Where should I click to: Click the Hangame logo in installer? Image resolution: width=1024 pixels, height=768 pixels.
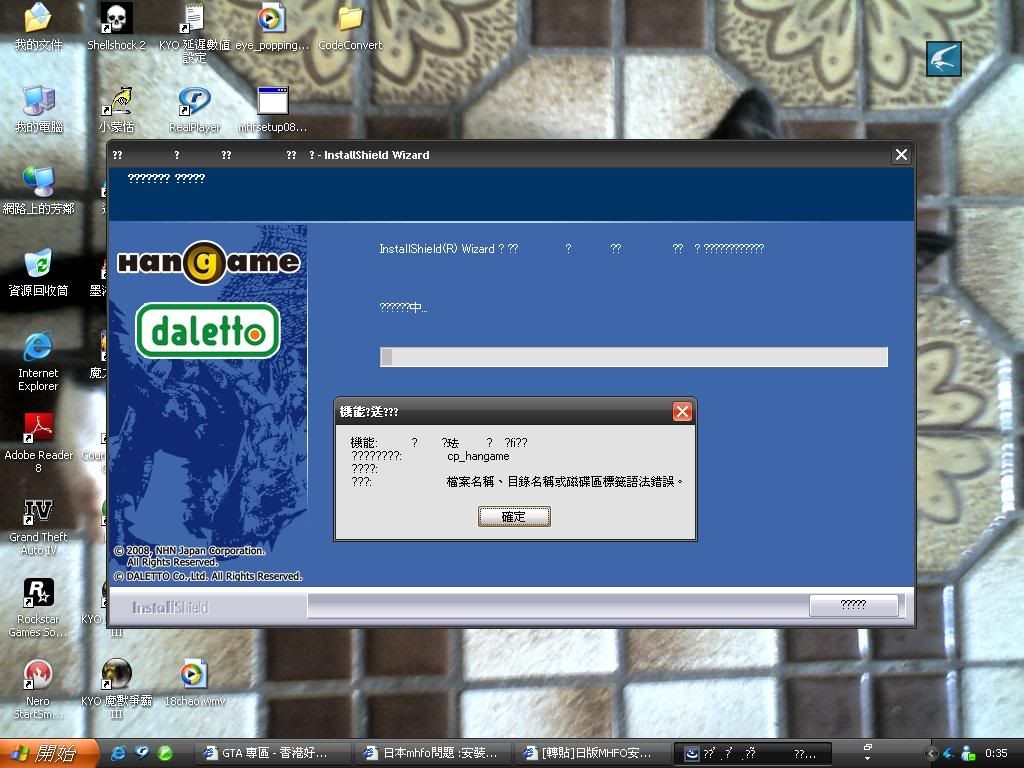tap(208, 263)
